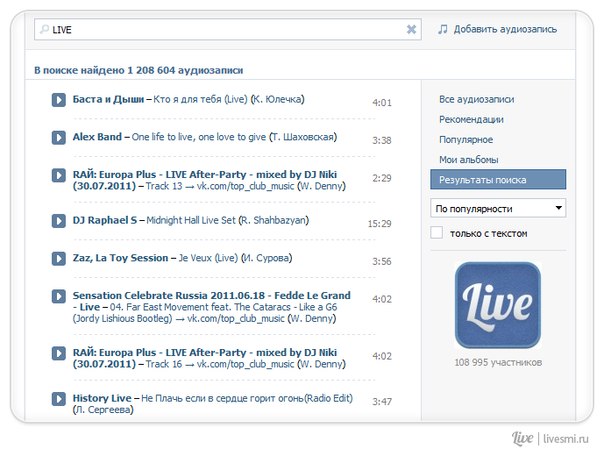Image resolution: width=604 pixels, height=456 pixels.
Task: Click title Кто я для тебя (Live)
Action: tap(200, 99)
